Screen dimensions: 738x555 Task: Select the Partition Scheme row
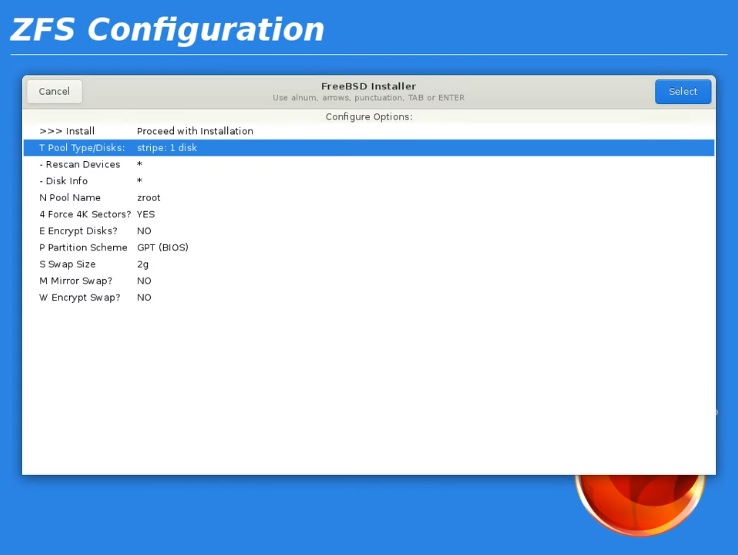pos(83,248)
